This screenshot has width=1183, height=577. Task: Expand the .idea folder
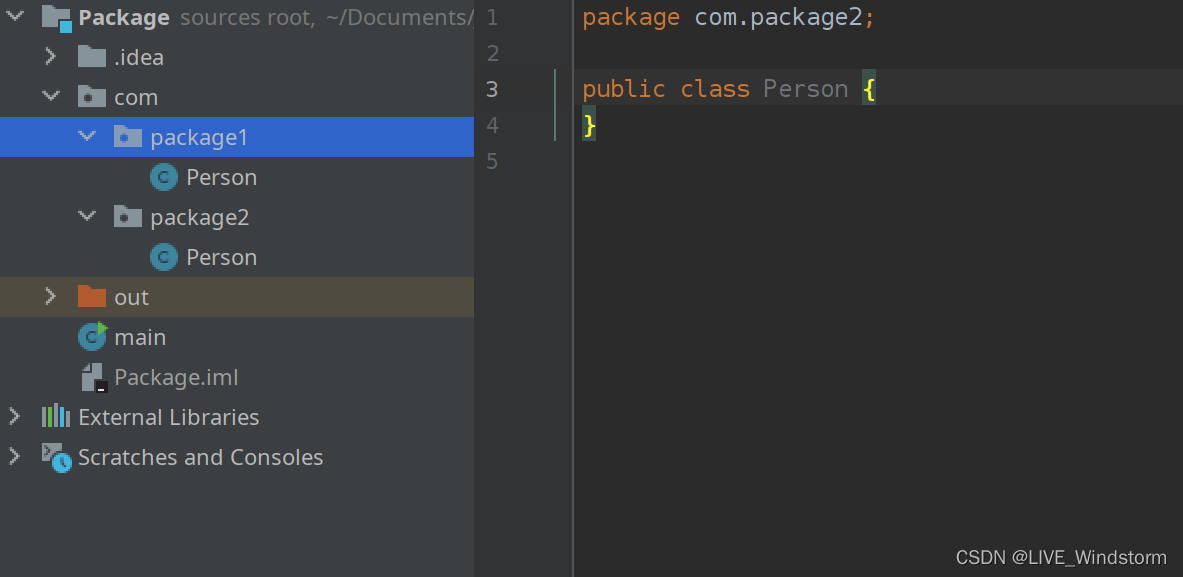coord(51,57)
